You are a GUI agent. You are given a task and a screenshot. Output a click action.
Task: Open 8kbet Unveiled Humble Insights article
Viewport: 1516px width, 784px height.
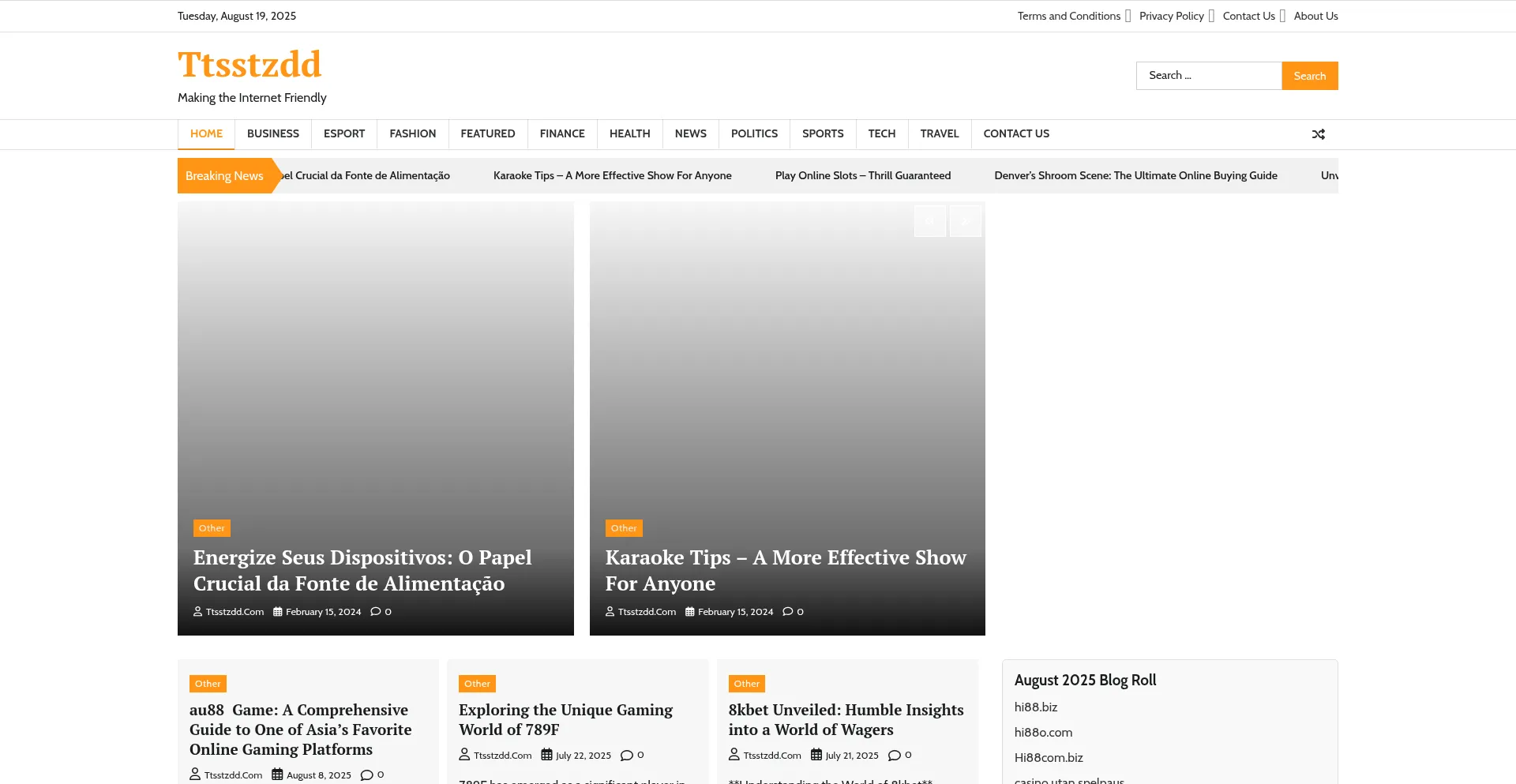click(x=846, y=719)
